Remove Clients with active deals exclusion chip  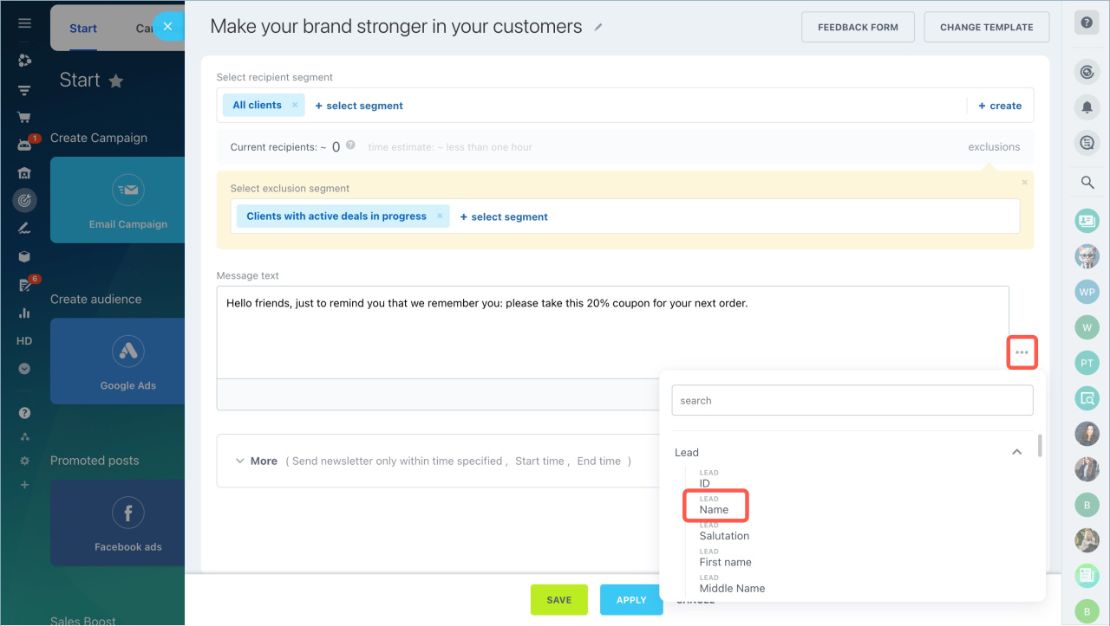pyautogui.click(x=440, y=216)
